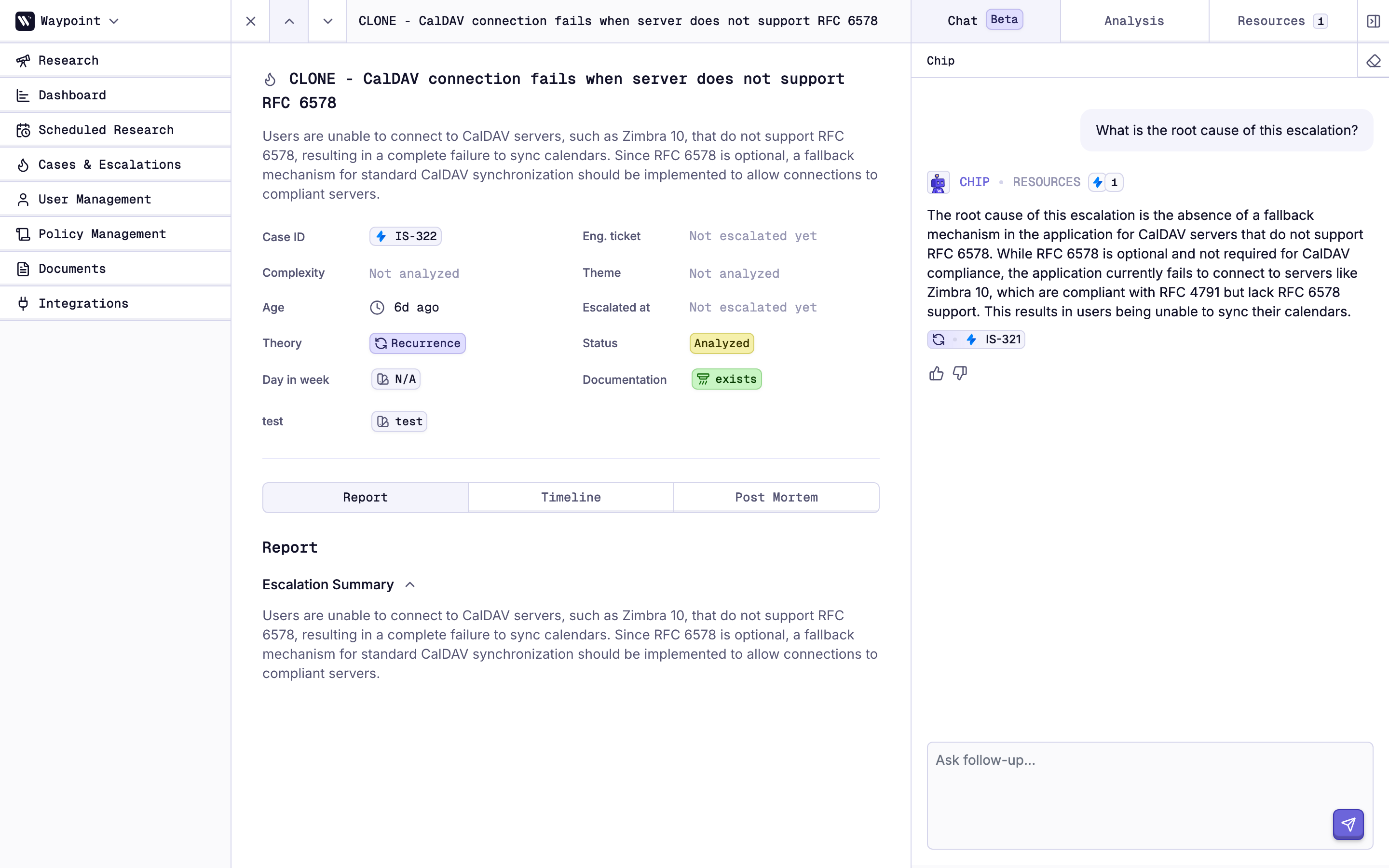This screenshot has height=868, width=1389.
Task: Edit the test custom field chip
Action: pos(399,421)
